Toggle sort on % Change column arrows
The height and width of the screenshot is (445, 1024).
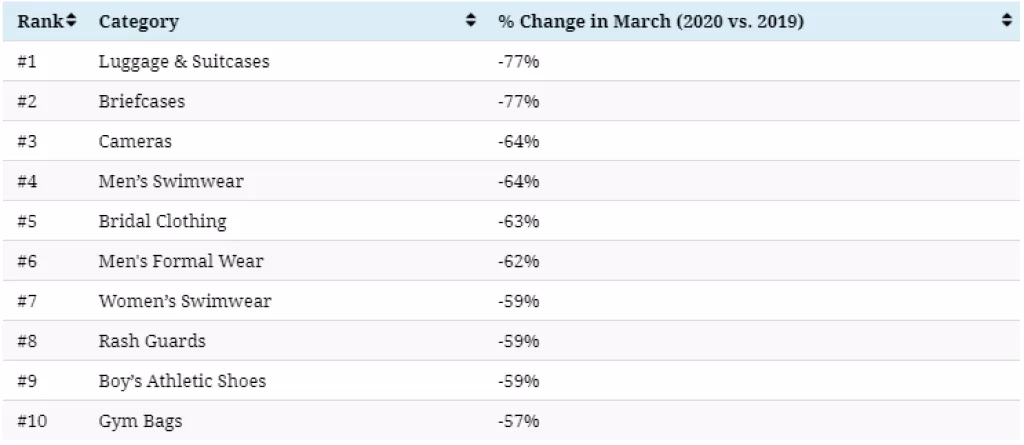pyautogui.click(x=1006, y=21)
